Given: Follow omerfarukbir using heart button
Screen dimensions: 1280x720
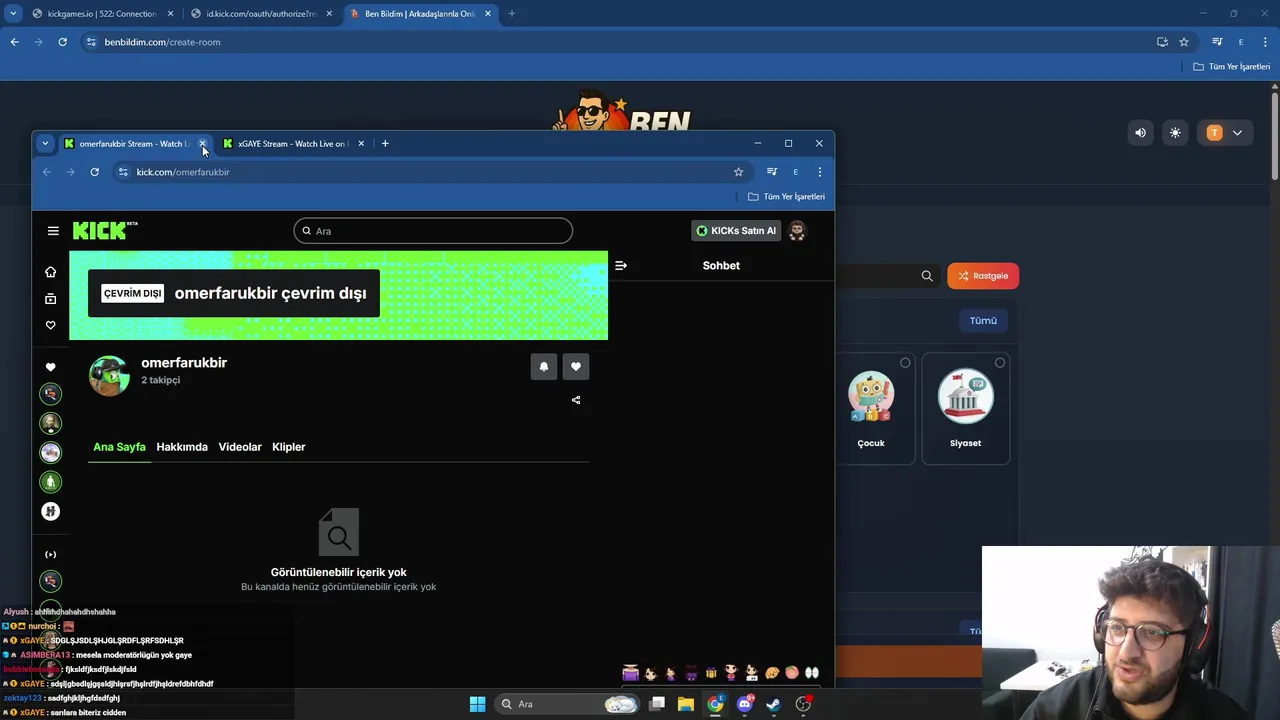Looking at the screenshot, I should (x=576, y=367).
